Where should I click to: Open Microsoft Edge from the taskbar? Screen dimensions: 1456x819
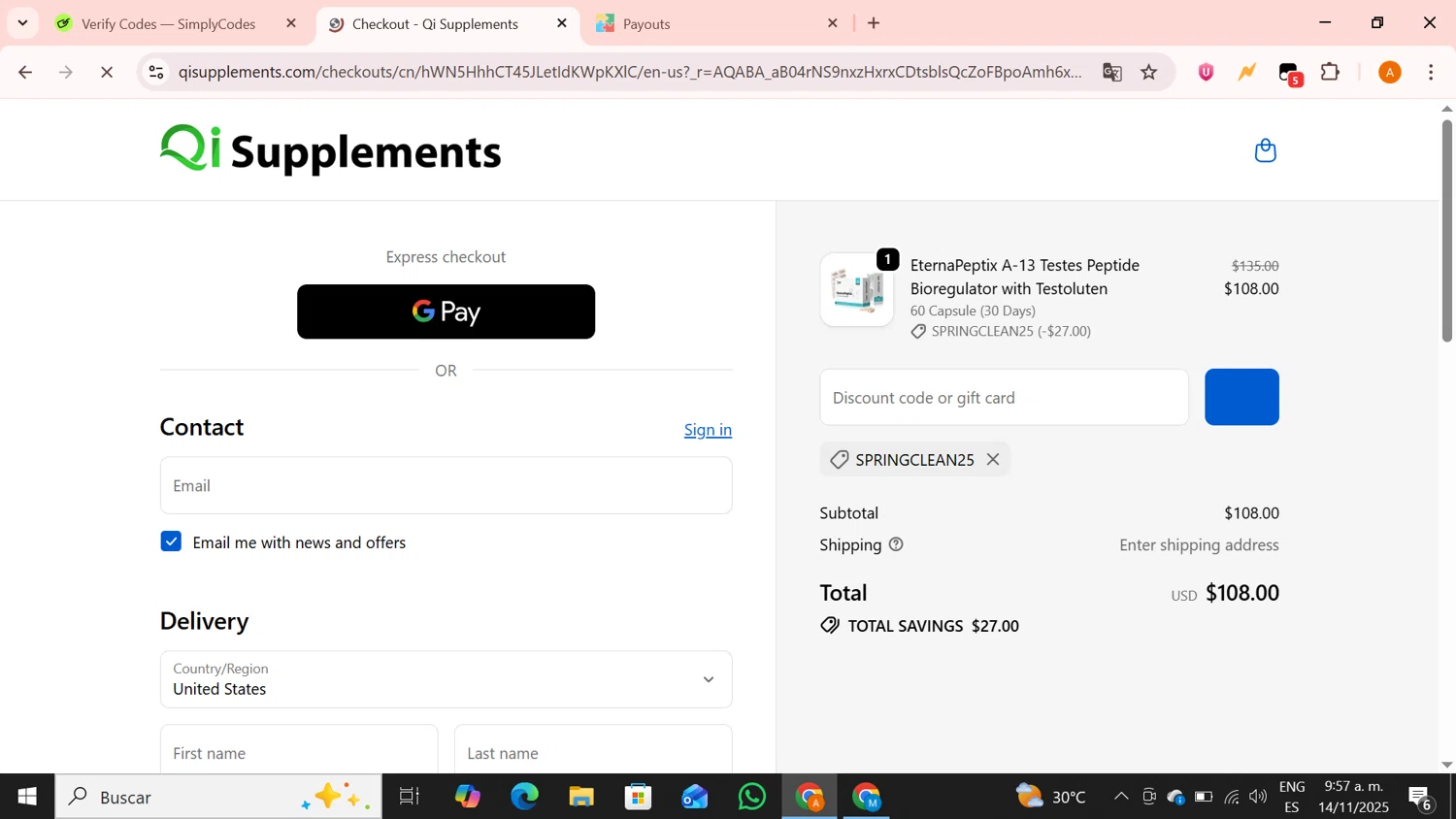[x=524, y=797]
